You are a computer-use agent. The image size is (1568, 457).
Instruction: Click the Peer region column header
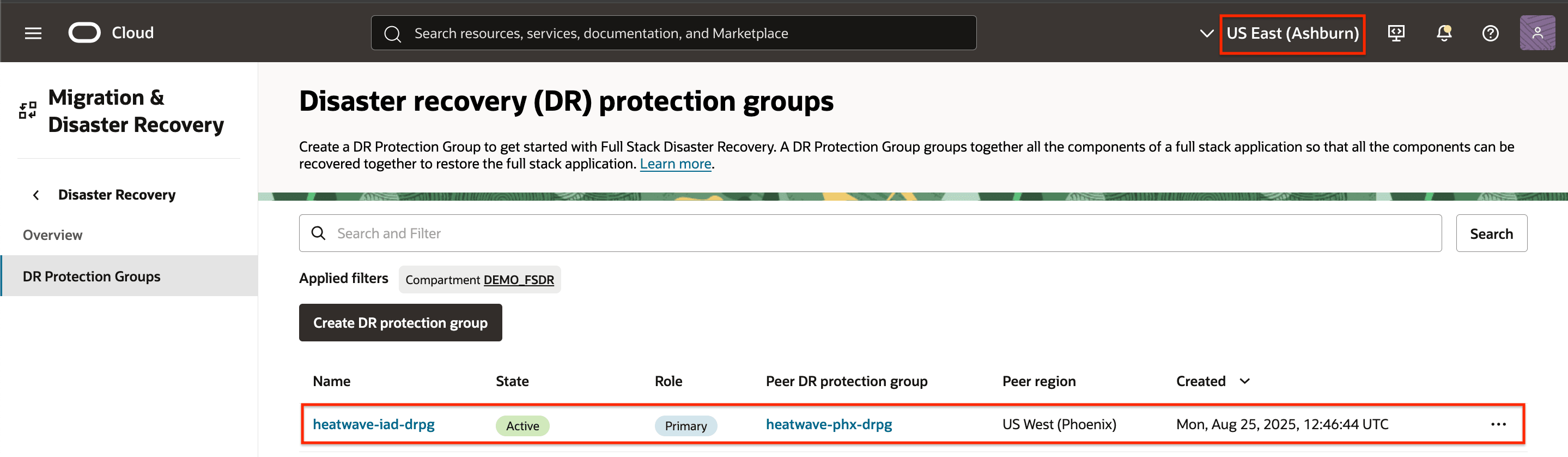(x=1038, y=381)
